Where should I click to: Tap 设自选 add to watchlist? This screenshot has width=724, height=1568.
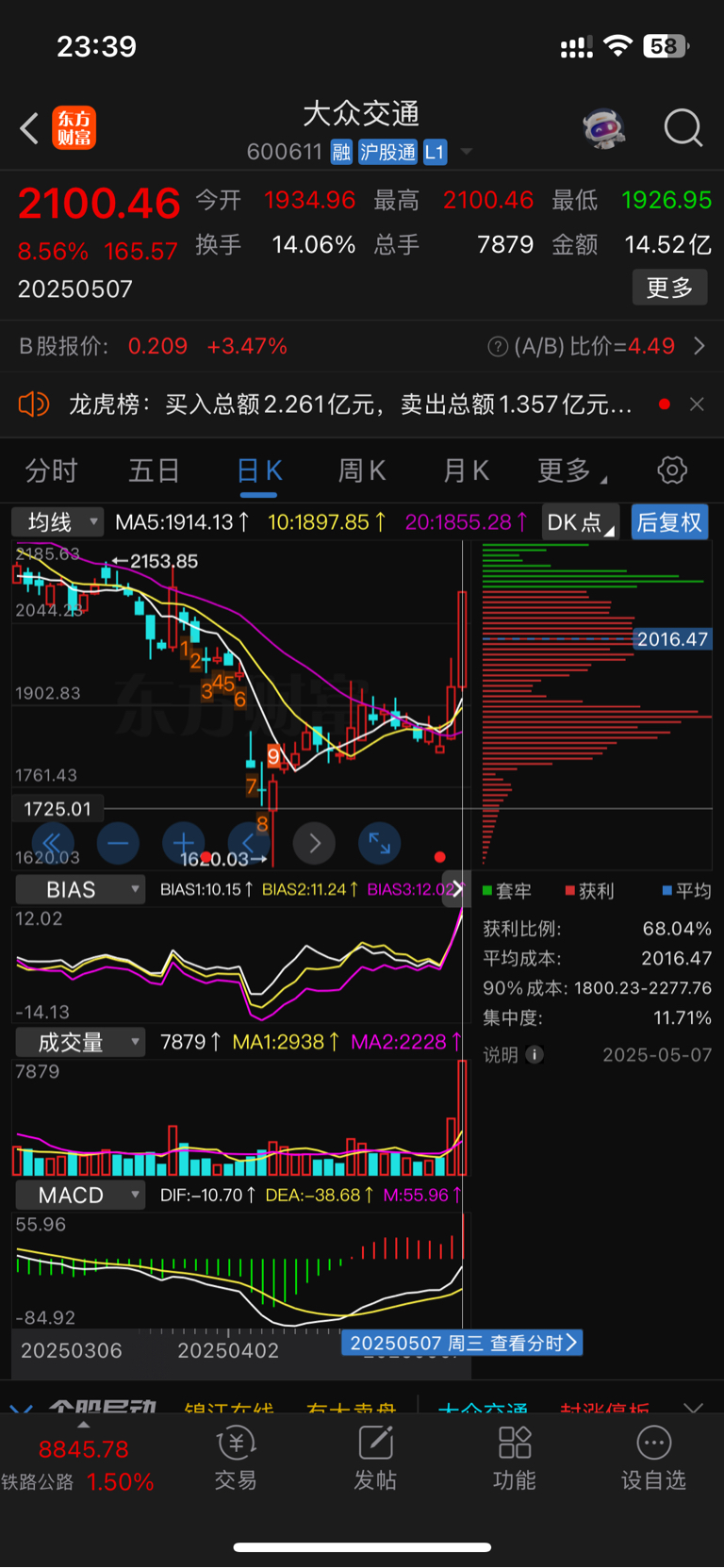point(653,1458)
